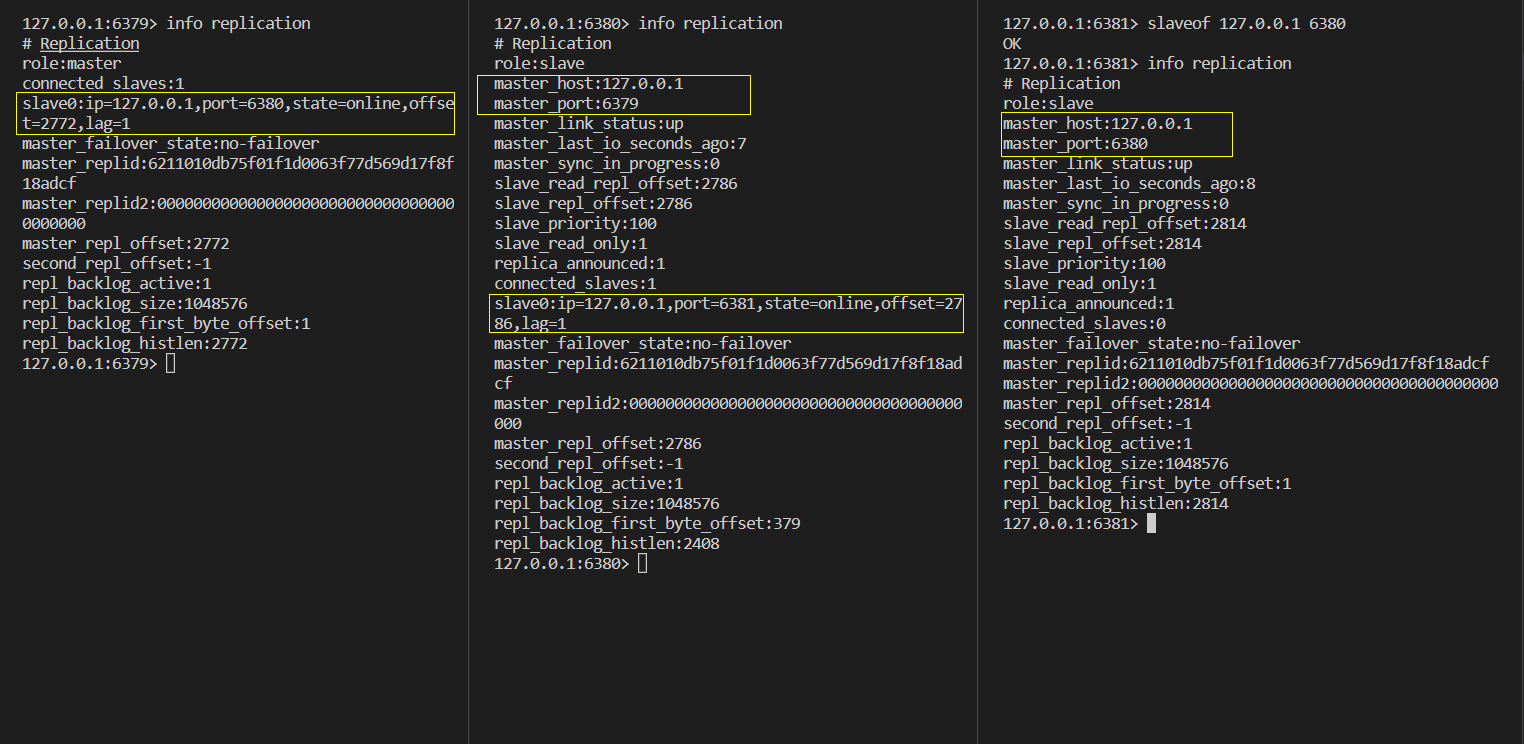Click the slave0 line listing port=6381
Viewport: 1524px width, 744px height.
pos(728,313)
